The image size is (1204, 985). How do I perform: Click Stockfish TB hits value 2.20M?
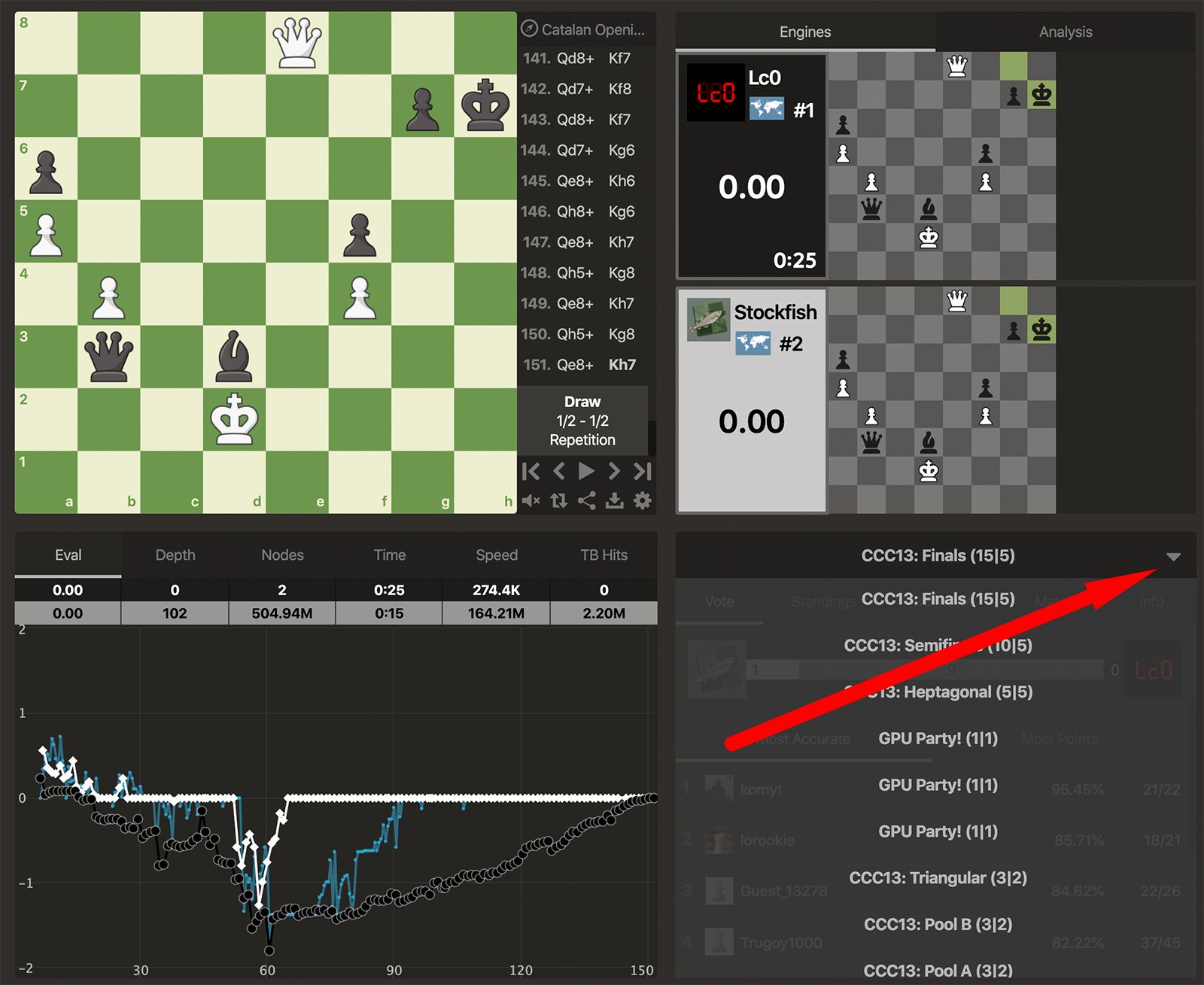click(x=604, y=613)
